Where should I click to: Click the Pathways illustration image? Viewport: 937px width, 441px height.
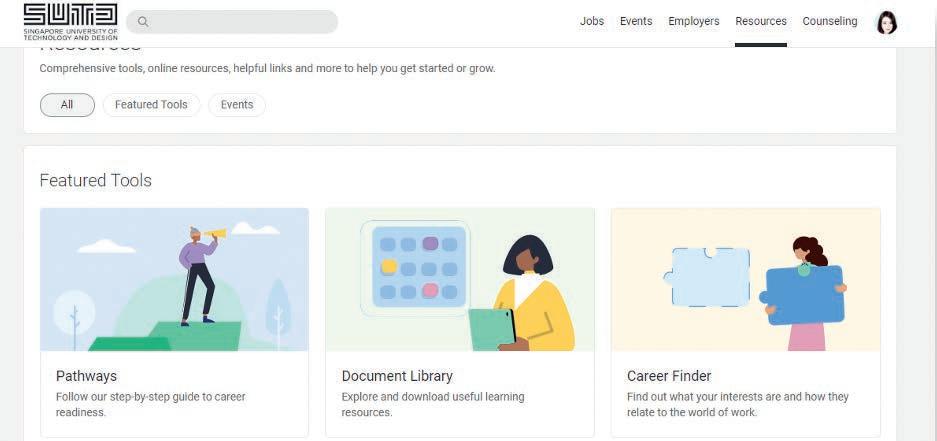tap(174, 279)
